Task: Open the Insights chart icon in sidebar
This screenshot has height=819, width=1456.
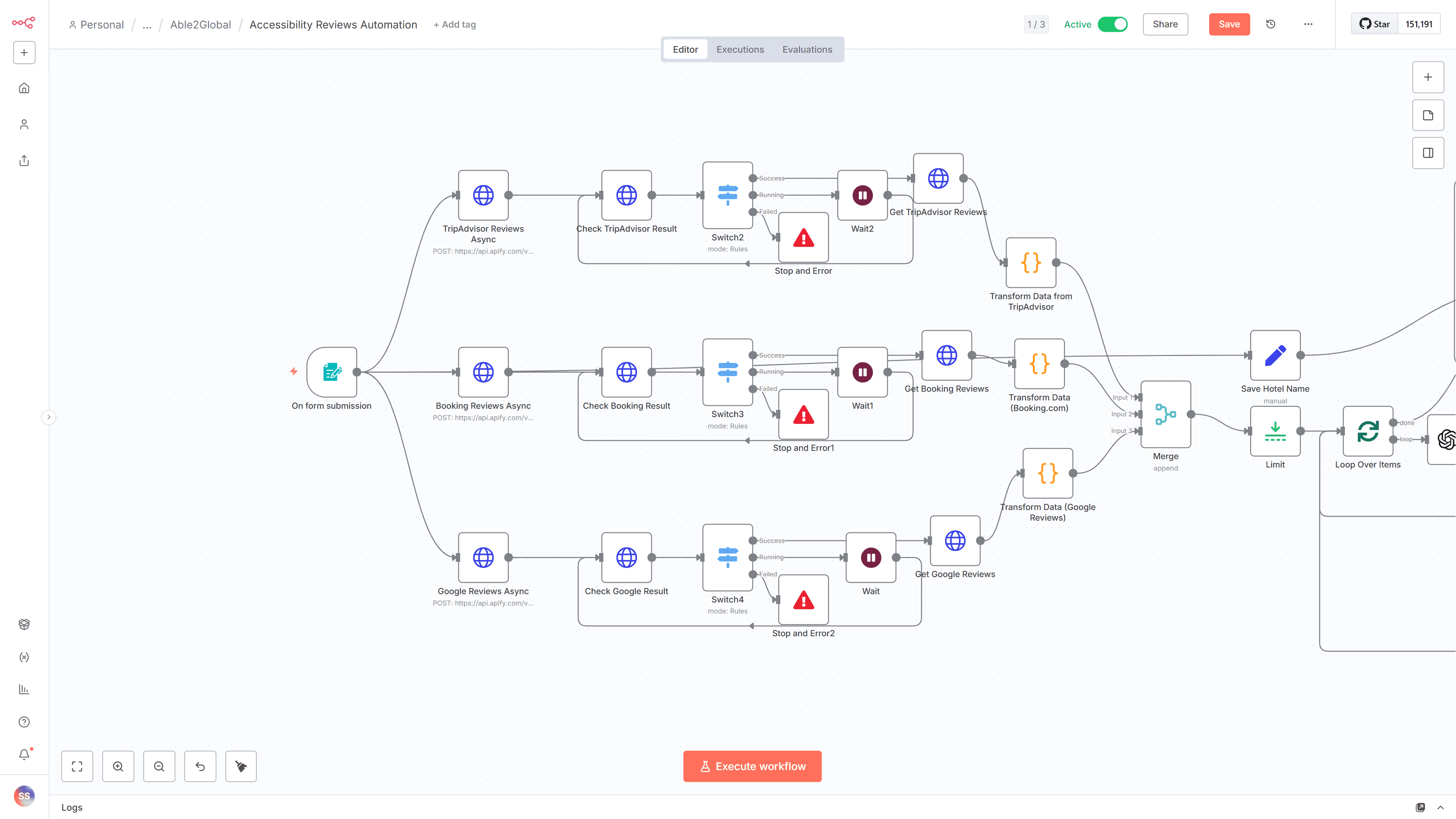Action: (x=24, y=690)
